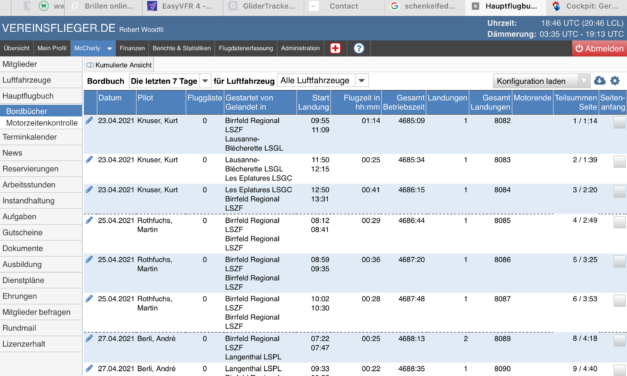This screenshot has width=627, height=376.
Task: Toggle the Kumulierte Ansicht switch
Action: (90, 65)
